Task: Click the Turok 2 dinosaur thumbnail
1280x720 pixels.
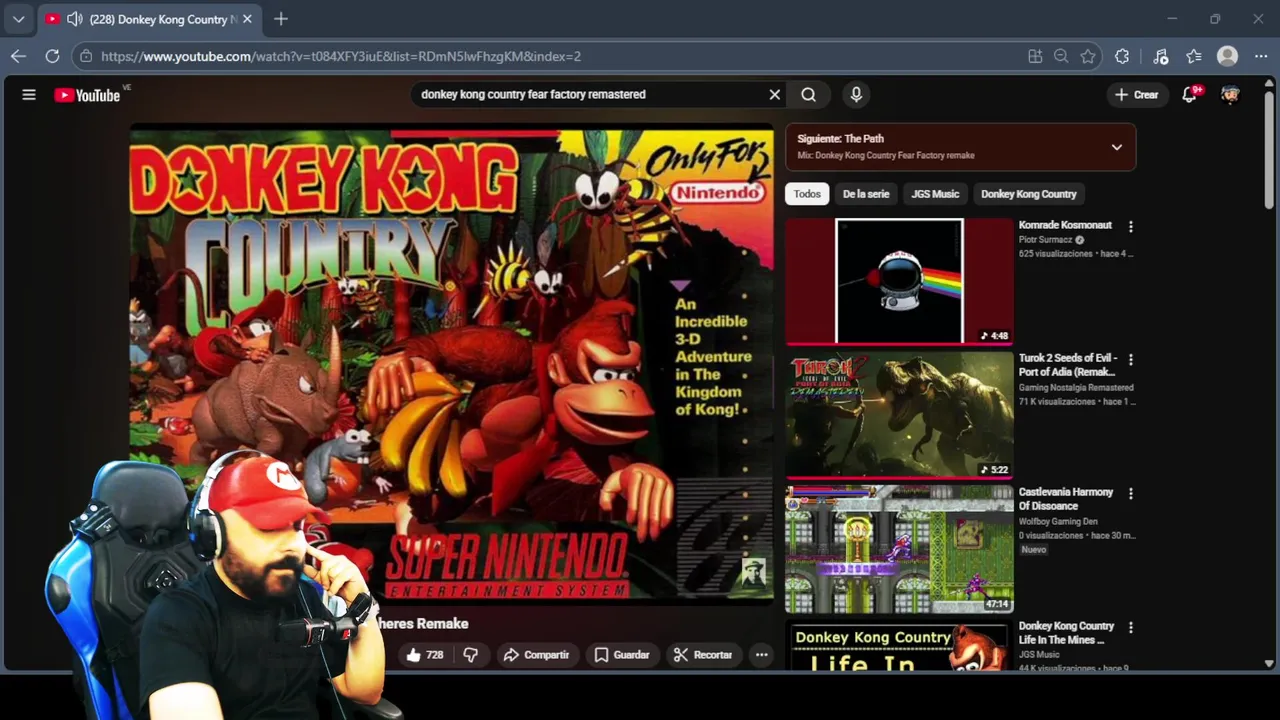Action: pos(899,415)
